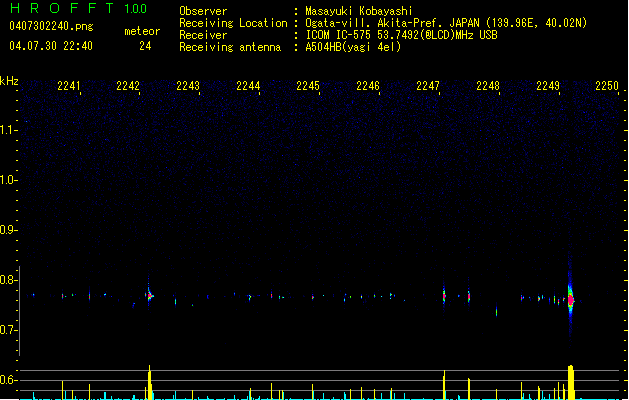
Task: Click the receiver text ICOM IC-575 53.7492
Action: (401, 35)
